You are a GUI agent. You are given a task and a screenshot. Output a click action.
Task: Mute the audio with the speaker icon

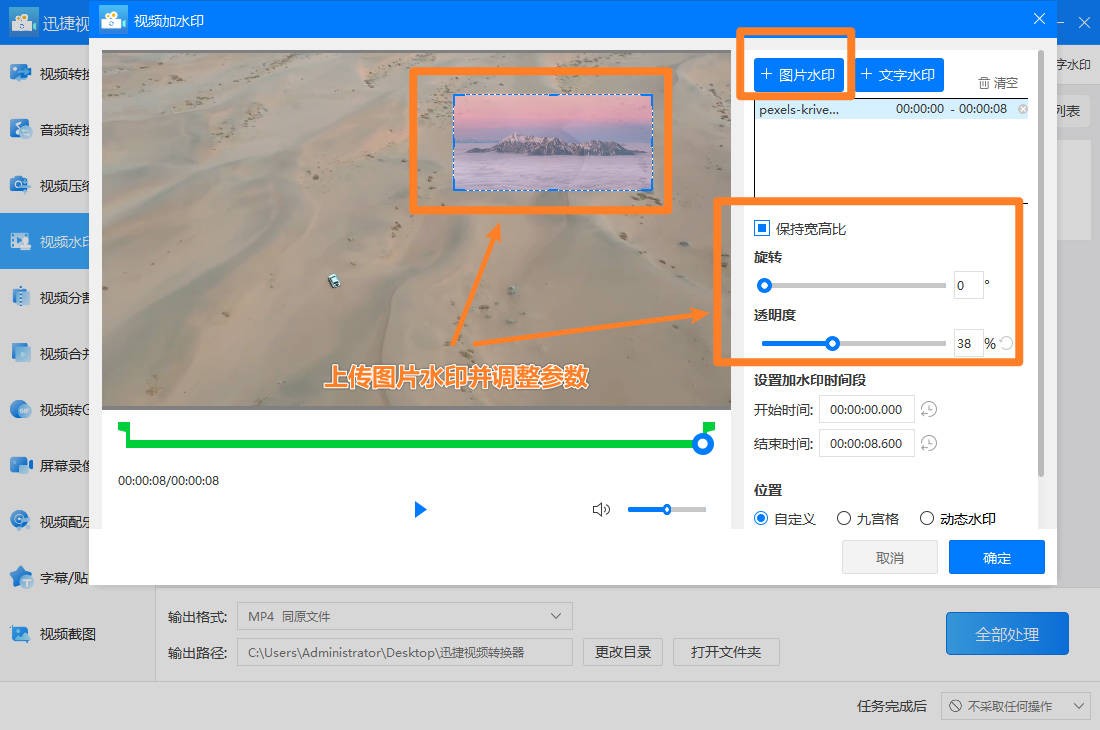click(601, 509)
